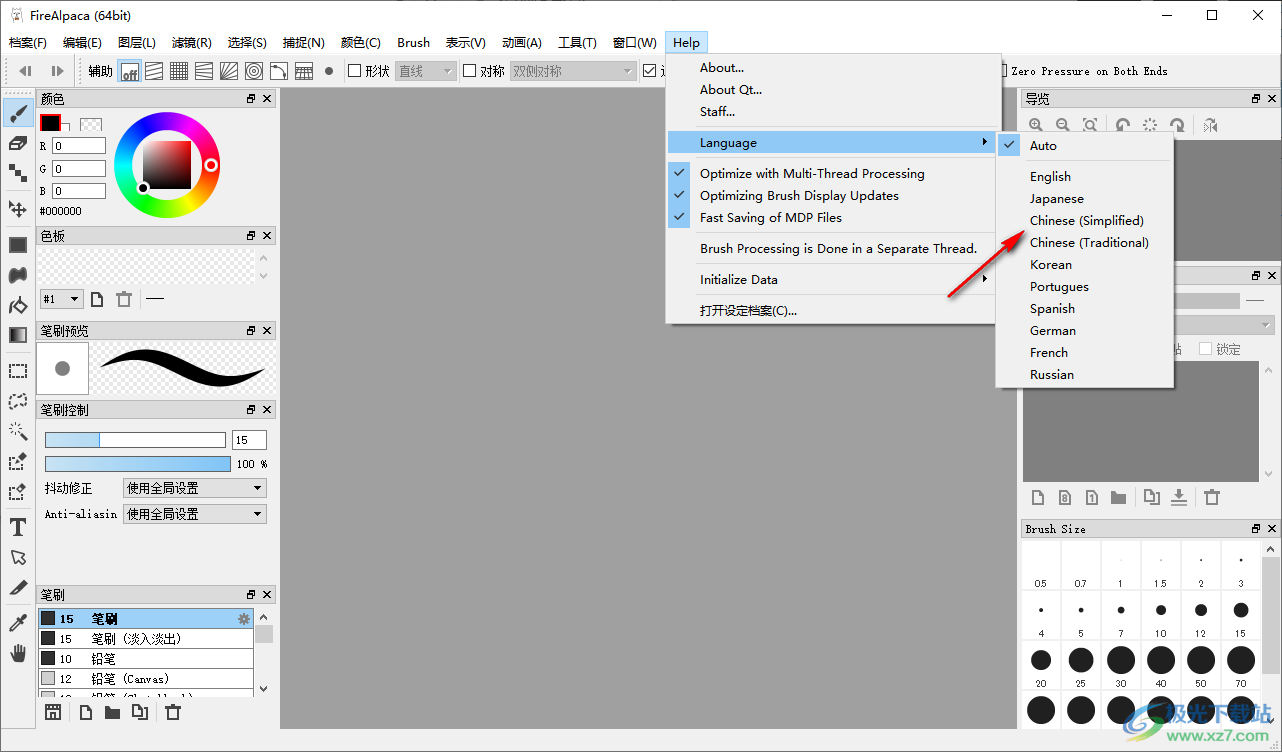Select the Gradient tool
Screen dimensions: 1282x752
[18, 335]
